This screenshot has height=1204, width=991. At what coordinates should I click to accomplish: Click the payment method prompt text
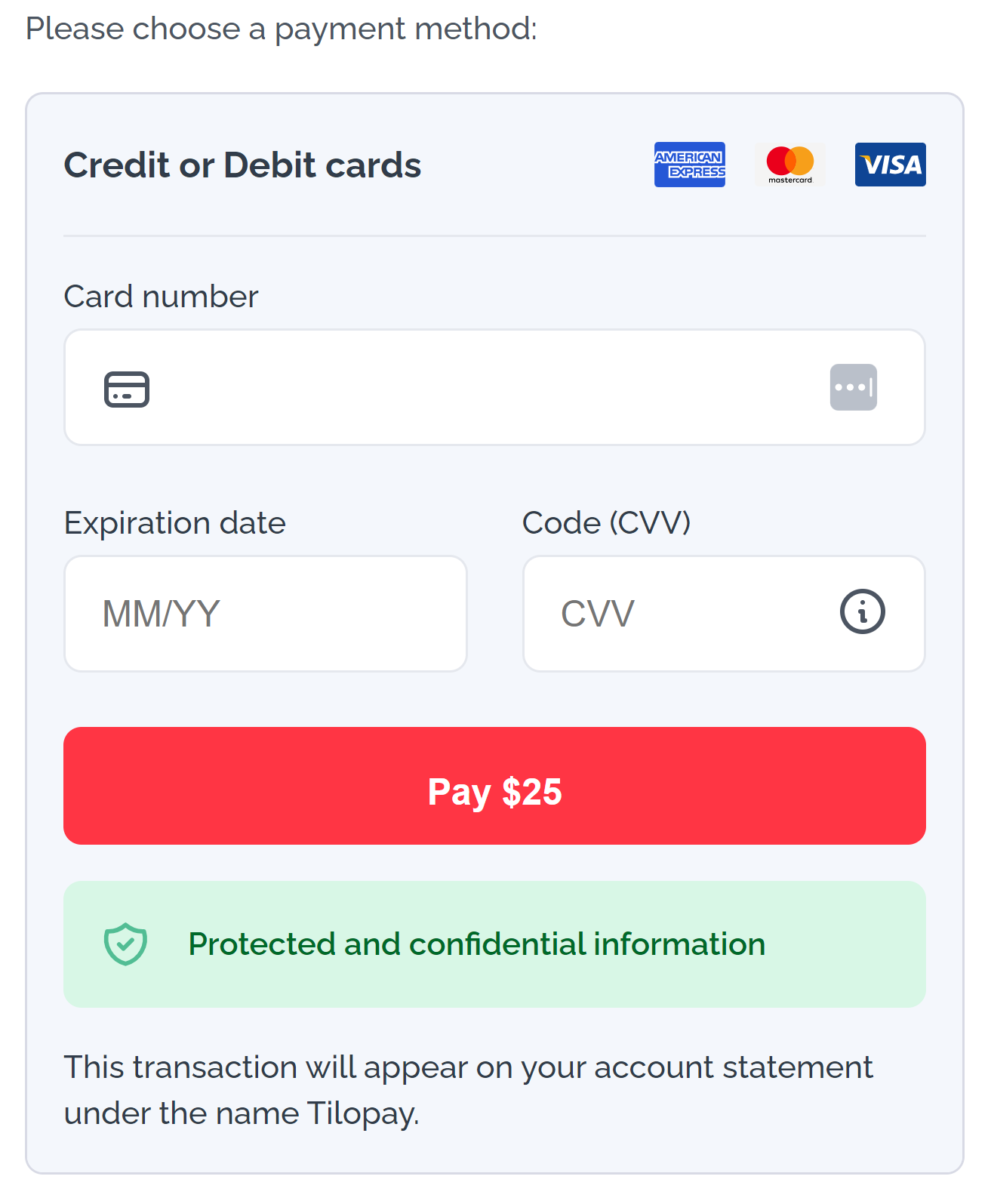282,28
